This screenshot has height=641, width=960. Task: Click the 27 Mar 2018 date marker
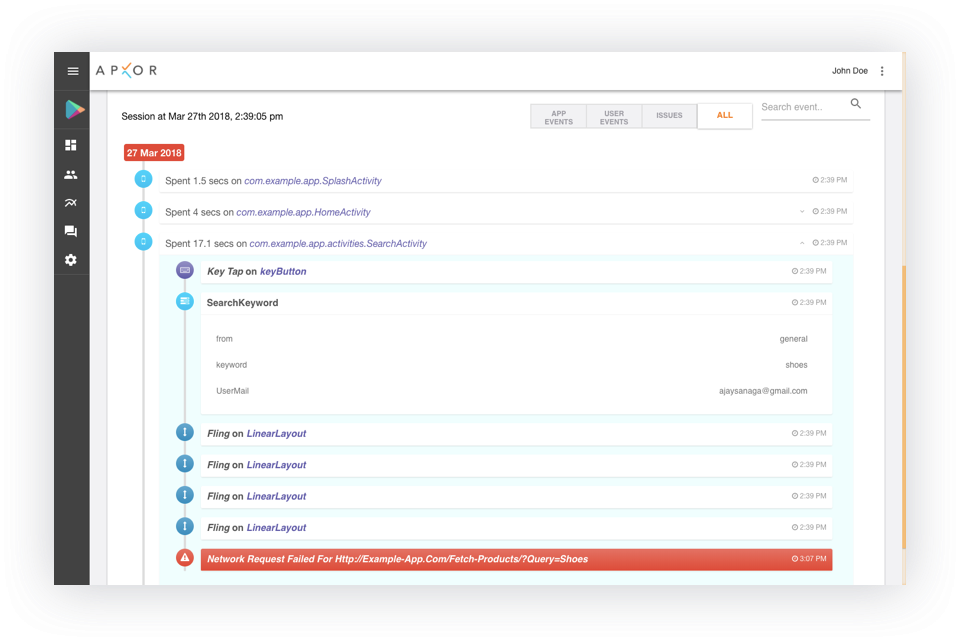154,153
